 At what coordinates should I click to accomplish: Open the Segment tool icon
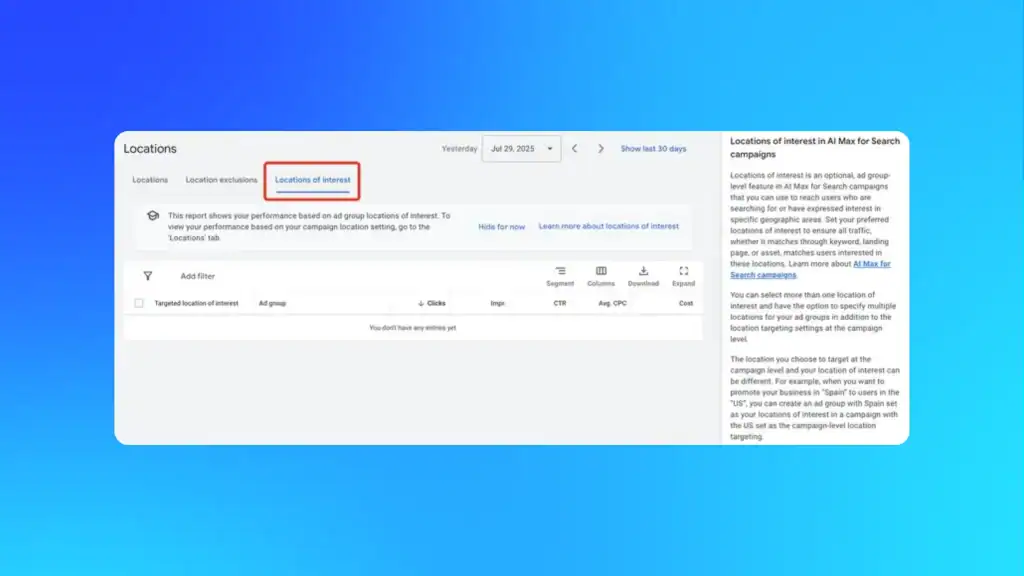coord(560,271)
